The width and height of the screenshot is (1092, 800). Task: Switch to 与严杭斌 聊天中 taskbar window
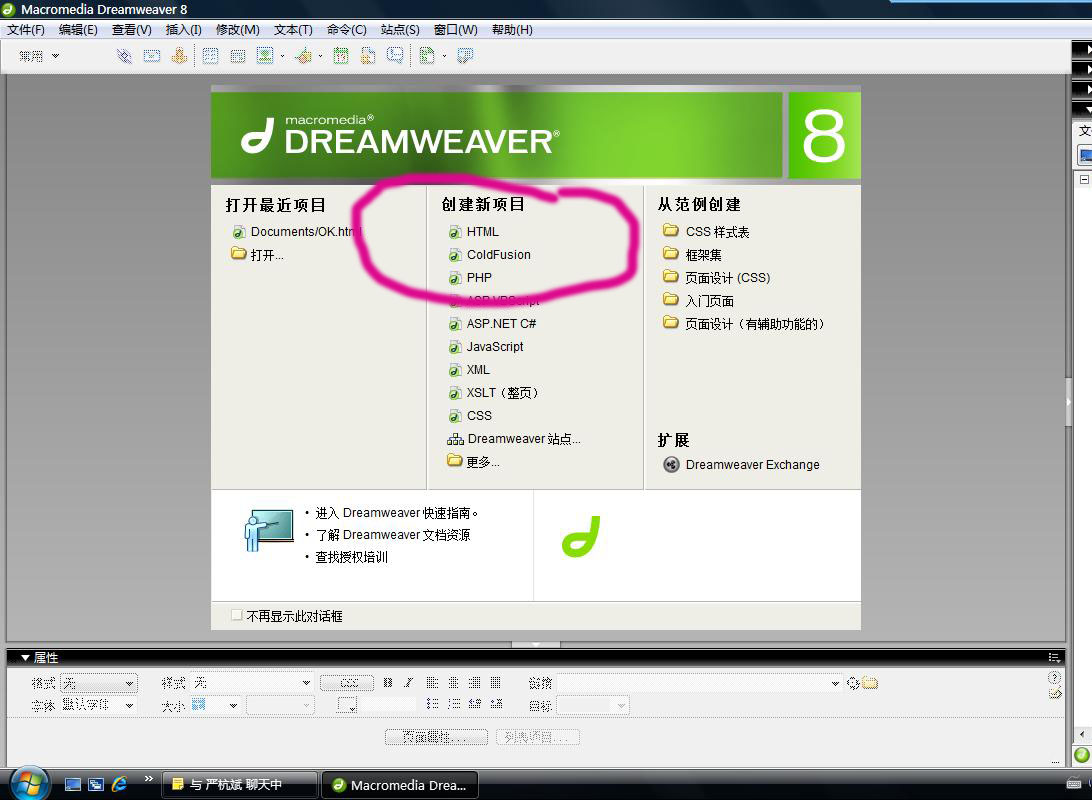point(240,785)
